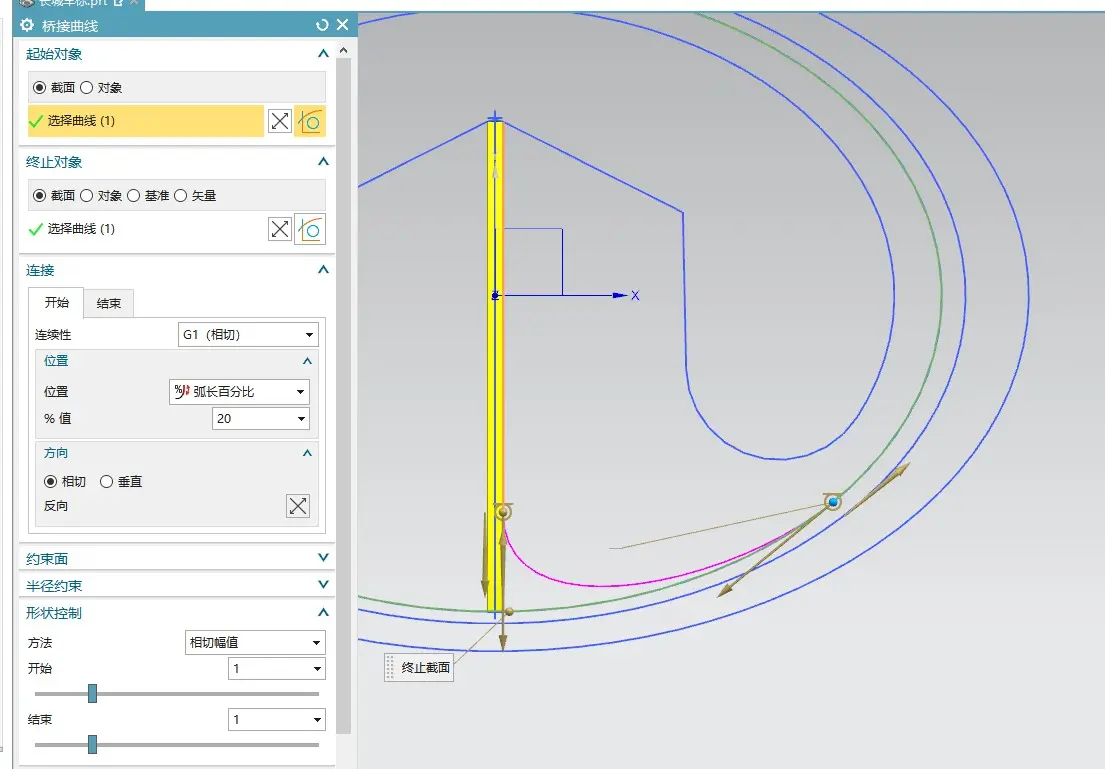Open the 结束 value dropdown arrow in 形状控制
The height and width of the screenshot is (769, 1105).
(318, 720)
